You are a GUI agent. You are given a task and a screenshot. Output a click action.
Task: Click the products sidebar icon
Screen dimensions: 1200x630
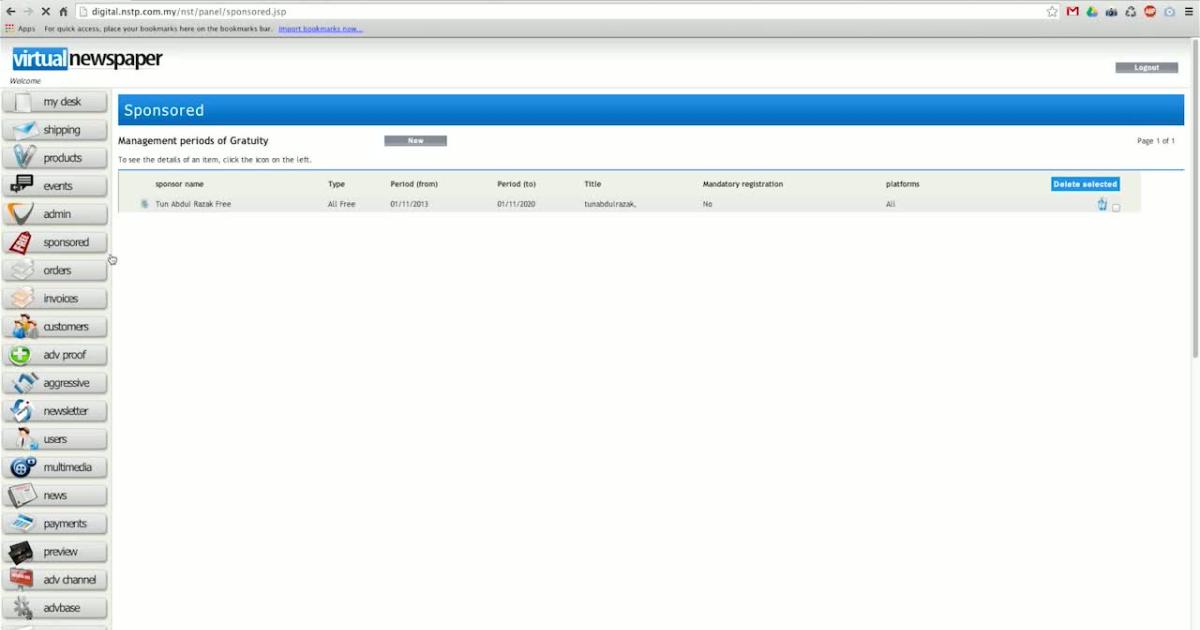click(x=25, y=158)
